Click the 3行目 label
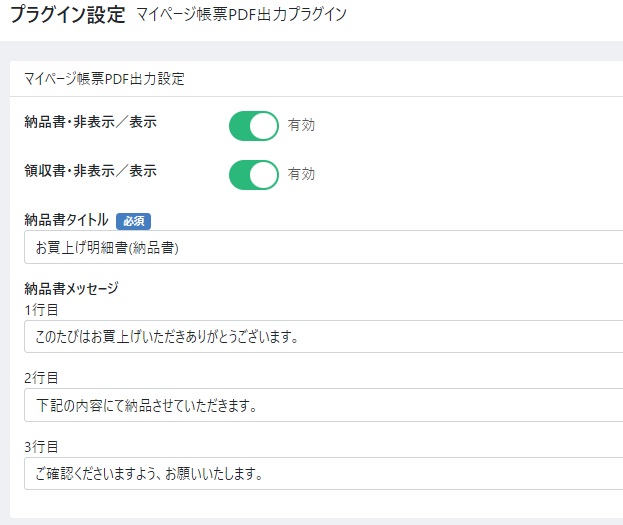The width and height of the screenshot is (623, 525). (41, 447)
